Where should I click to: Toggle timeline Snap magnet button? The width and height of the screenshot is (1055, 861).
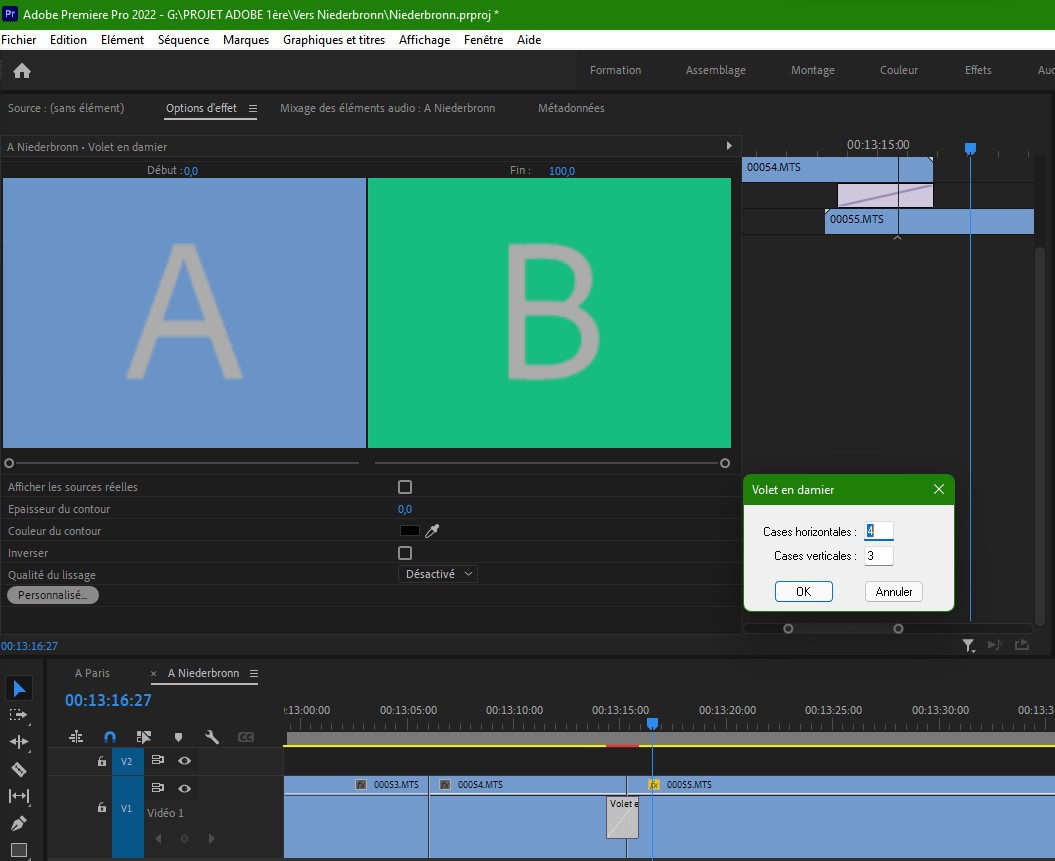(110, 737)
